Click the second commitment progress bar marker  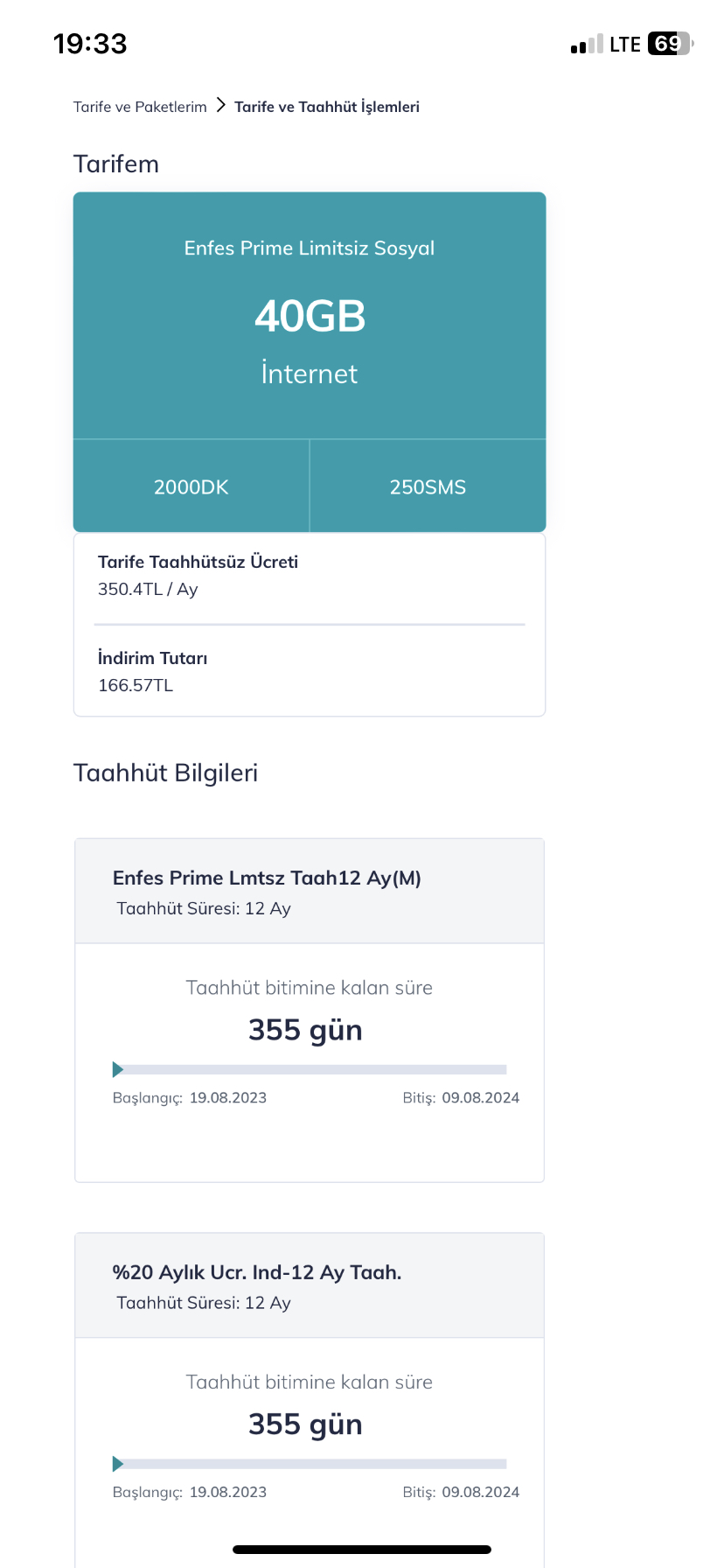click(x=118, y=1464)
